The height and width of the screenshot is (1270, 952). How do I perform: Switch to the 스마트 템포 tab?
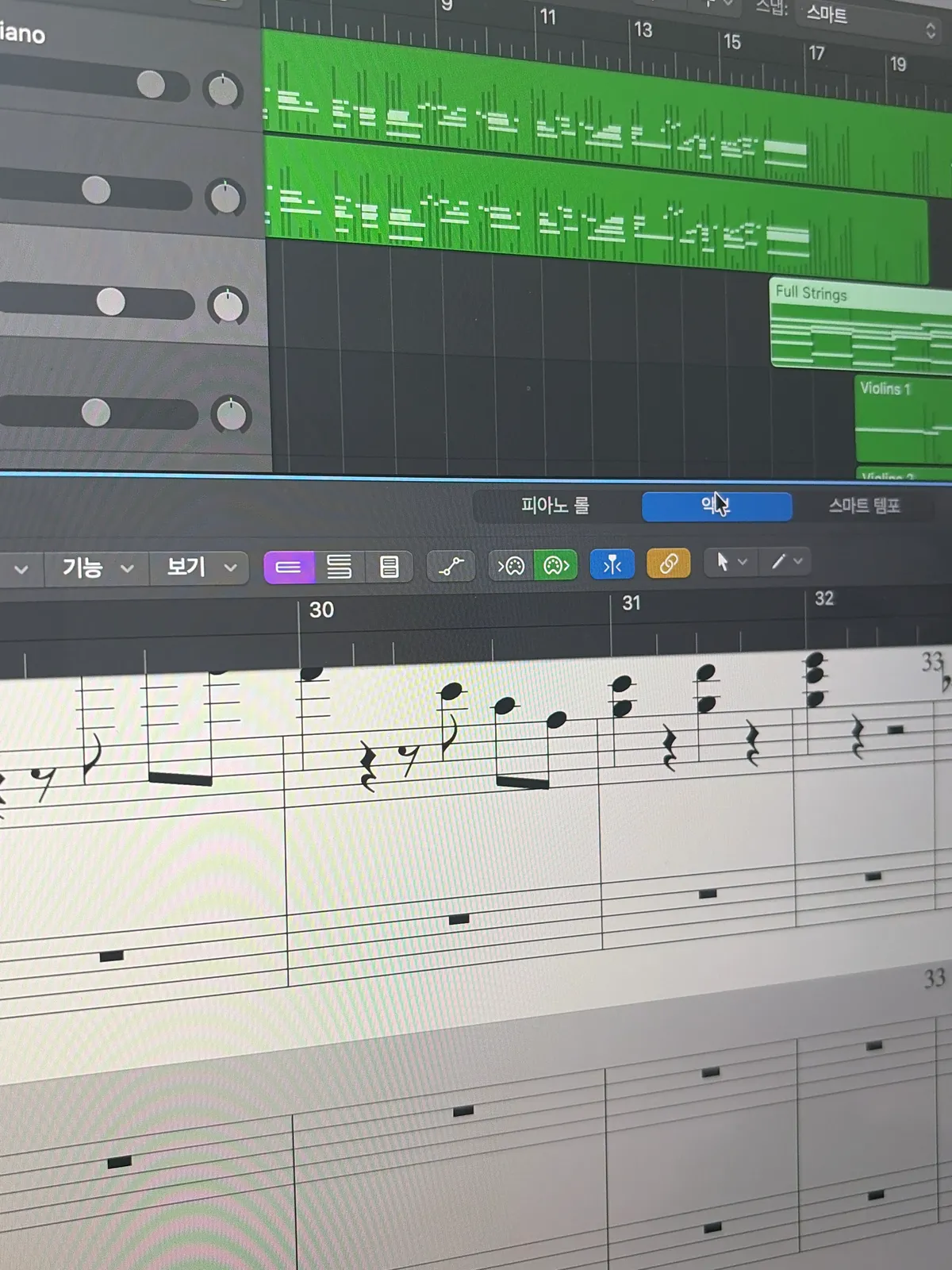tap(864, 506)
